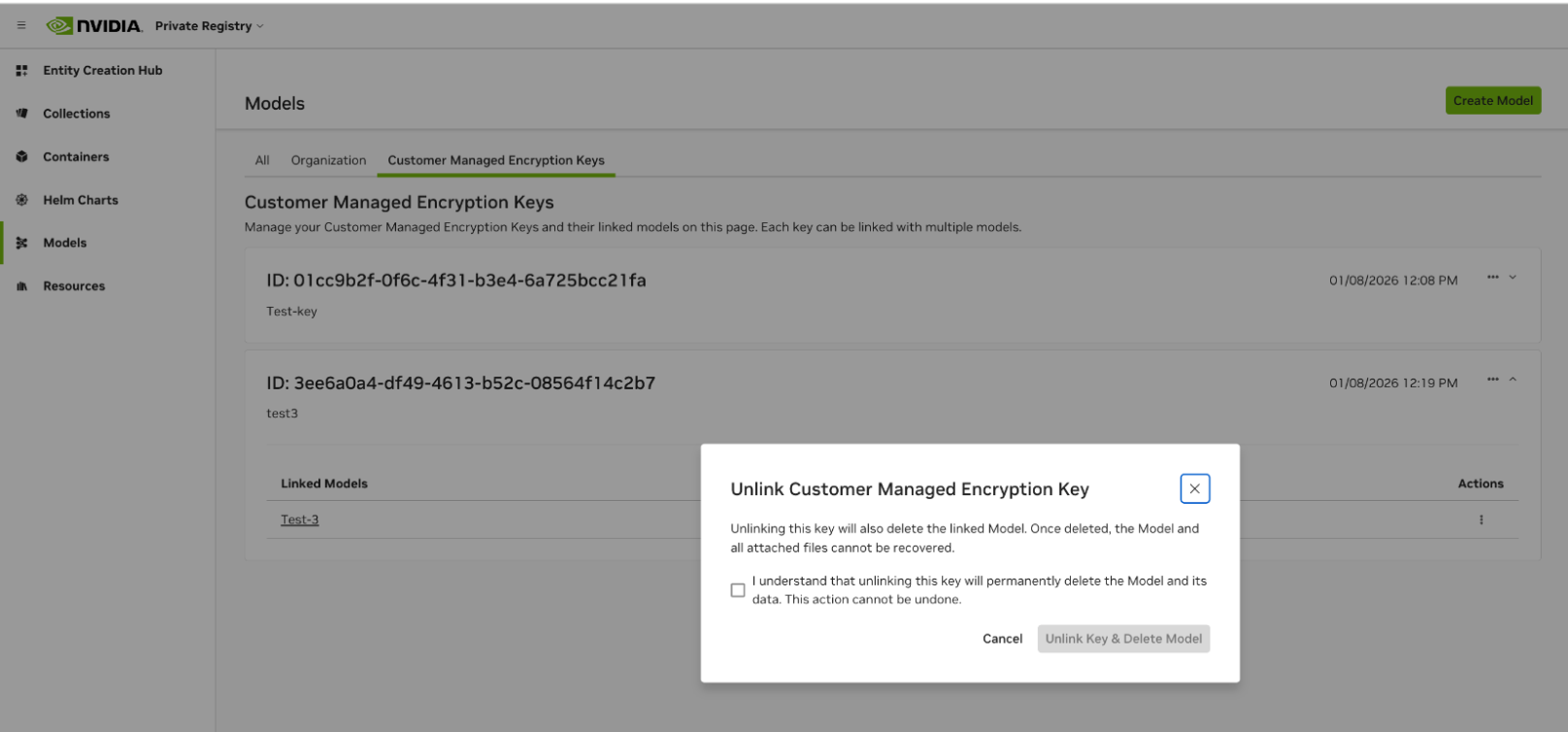1568x732 pixels.
Task: Click the Resources sidebar icon
Action: (21, 286)
